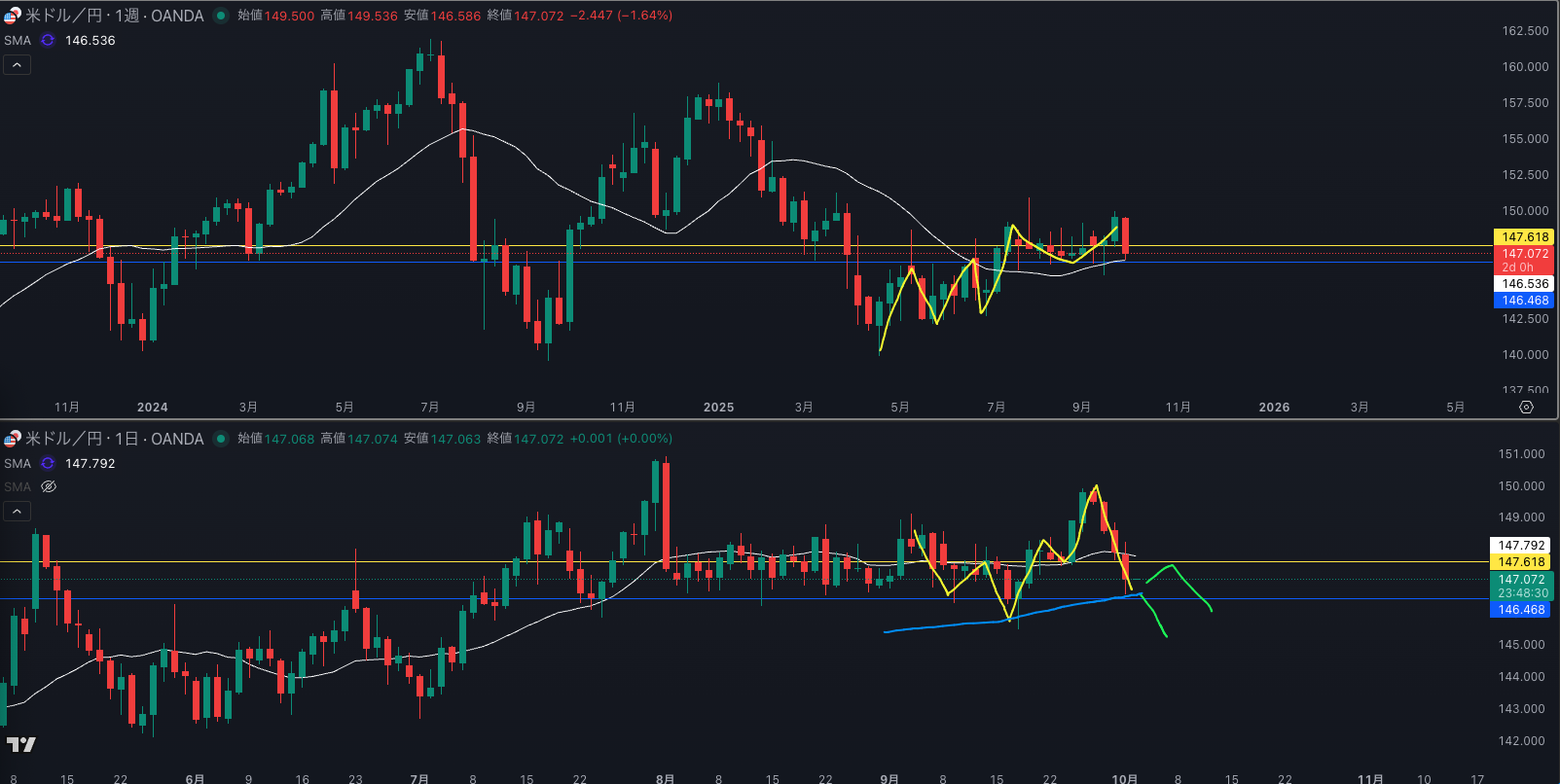The height and width of the screenshot is (784, 1560).
Task: Click the US/Japan flag icon on the daily chart
Action: pyautogui.click(x=12, y=439)
